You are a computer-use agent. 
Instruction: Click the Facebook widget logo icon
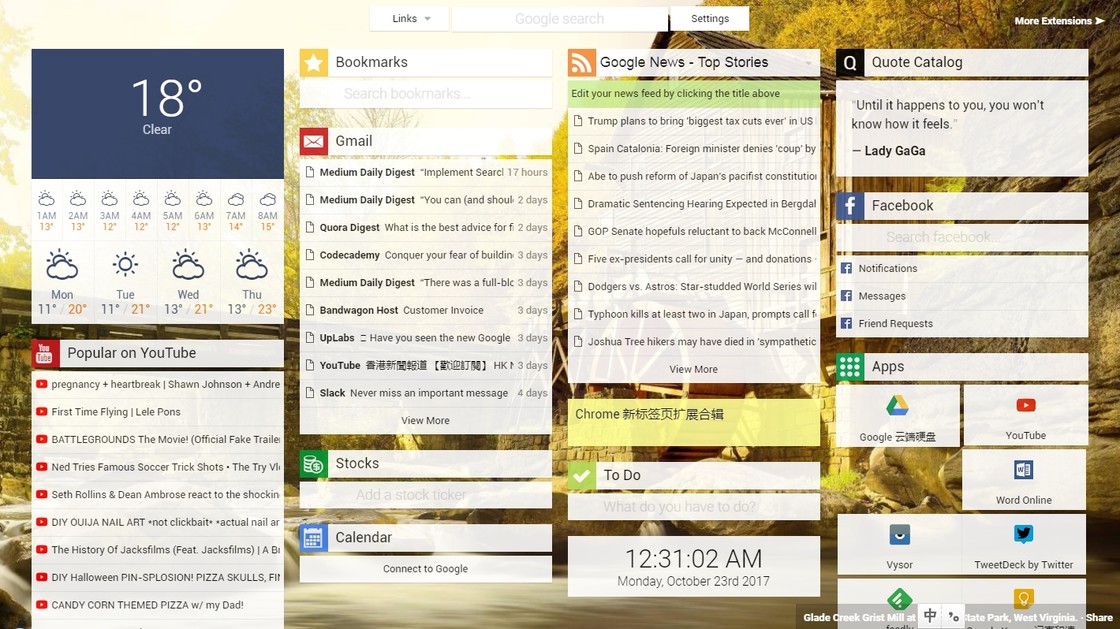pyautogui.click(x=850, y=206)
